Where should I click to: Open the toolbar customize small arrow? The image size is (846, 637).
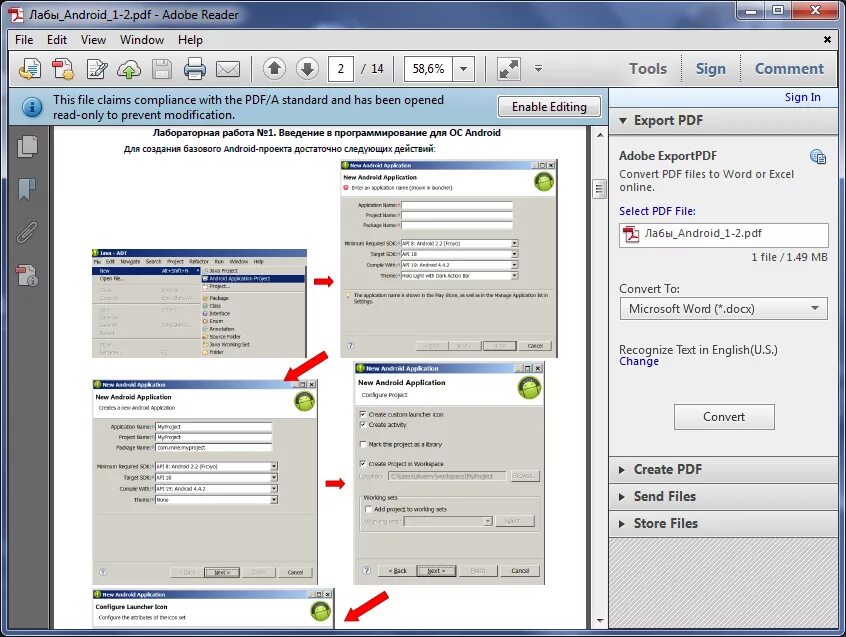(538, 69)
